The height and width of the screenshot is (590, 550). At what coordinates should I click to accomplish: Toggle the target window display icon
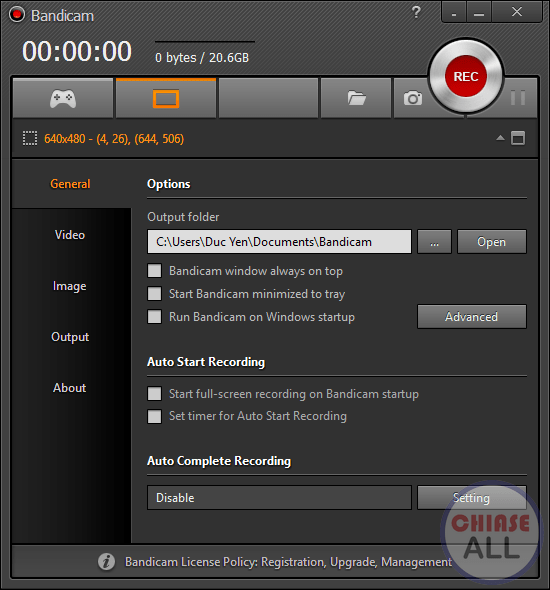518,138
